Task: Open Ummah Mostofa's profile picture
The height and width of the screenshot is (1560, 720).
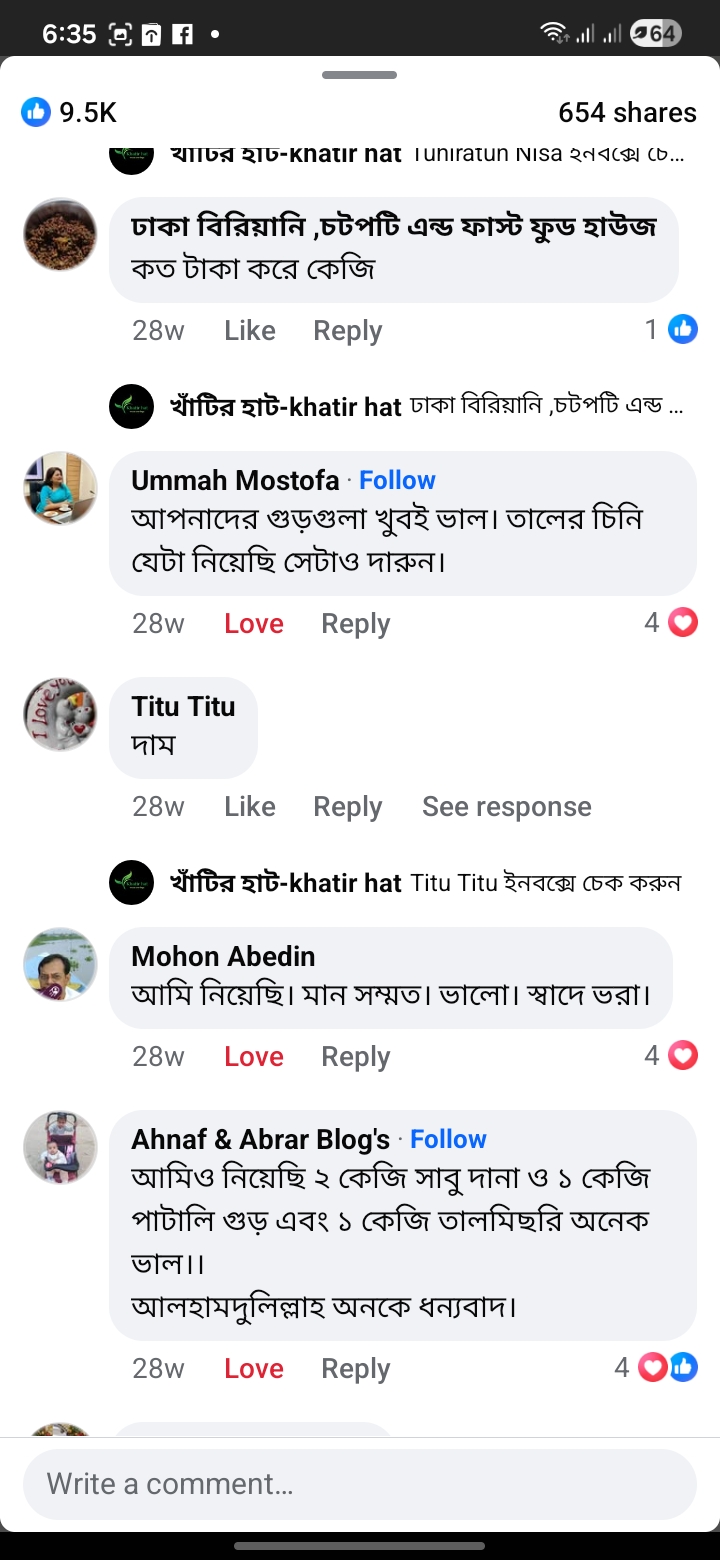Action: point(60,488)
